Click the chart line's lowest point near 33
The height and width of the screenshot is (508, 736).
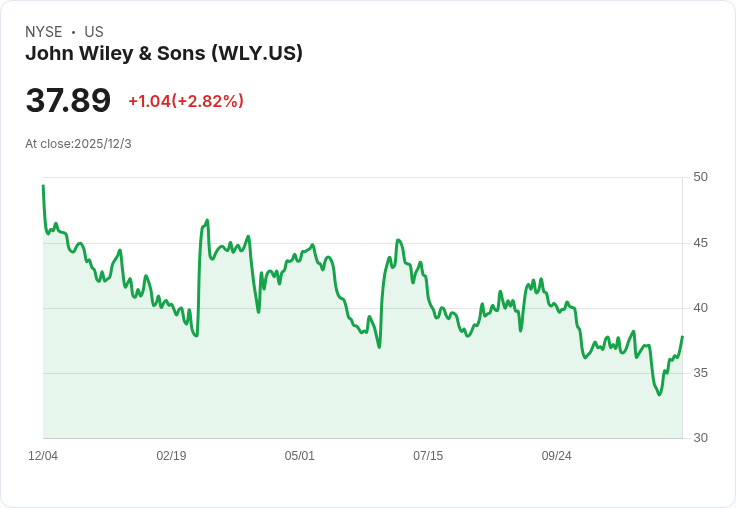click(659, 394)
